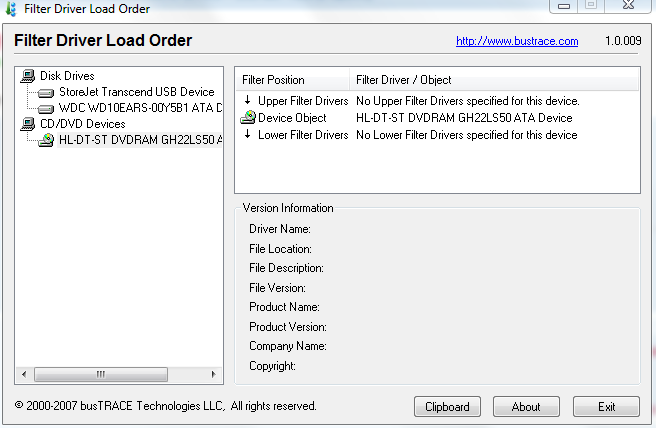This screenshot has height=428, width=656.
Task: Click the WDC WD10EARS drive icon
Action: 46,109
